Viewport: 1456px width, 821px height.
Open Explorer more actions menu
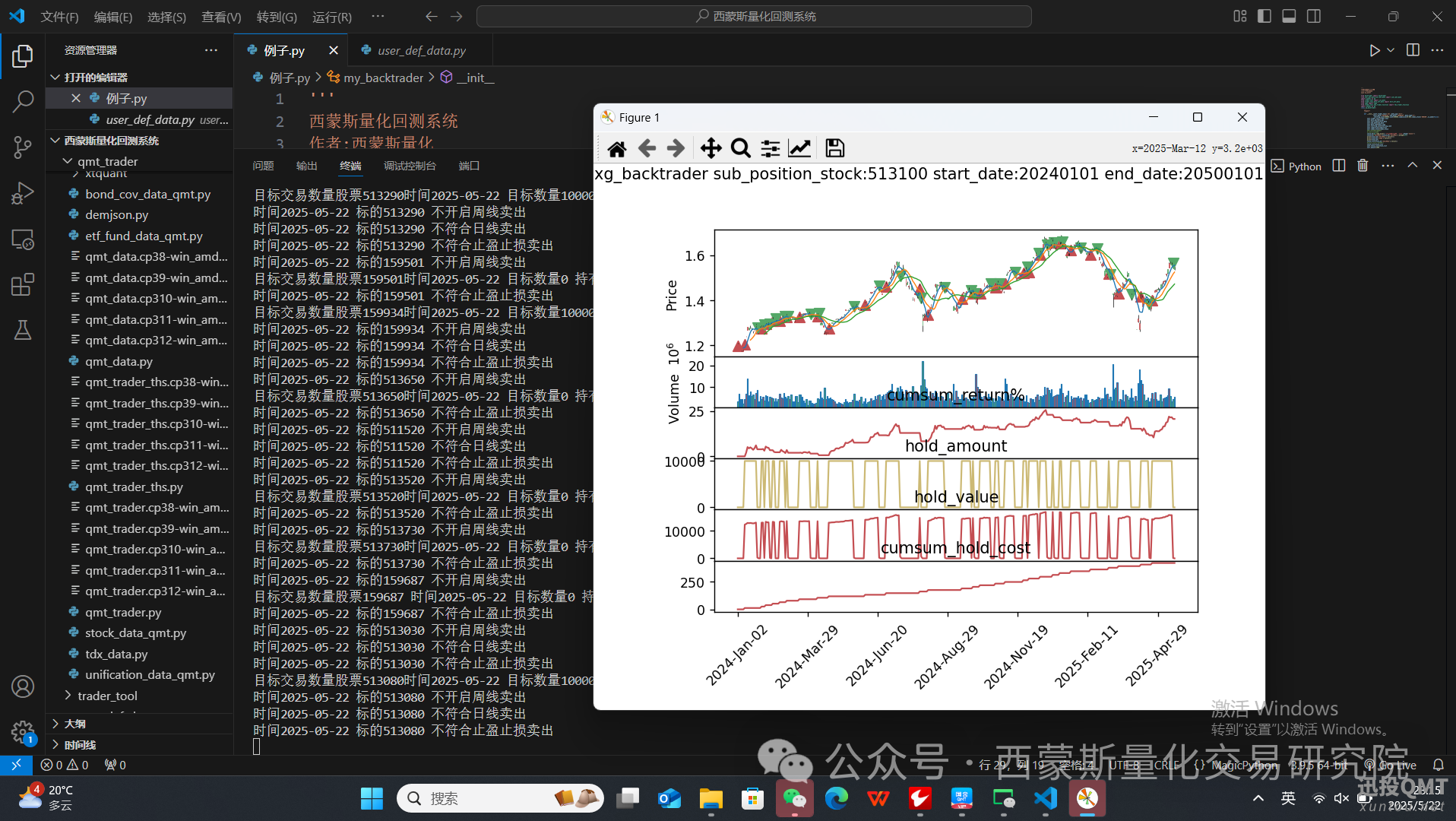point(211,50)
